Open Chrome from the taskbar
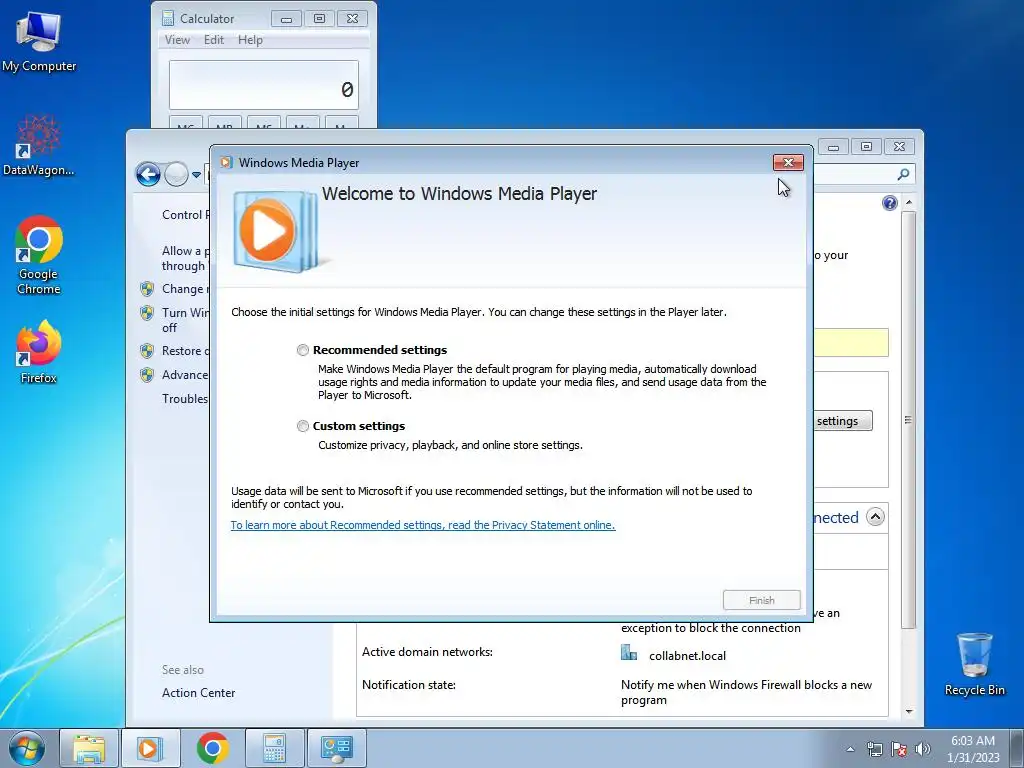This screenshot has height=768, width=1024. coord(212,748)
